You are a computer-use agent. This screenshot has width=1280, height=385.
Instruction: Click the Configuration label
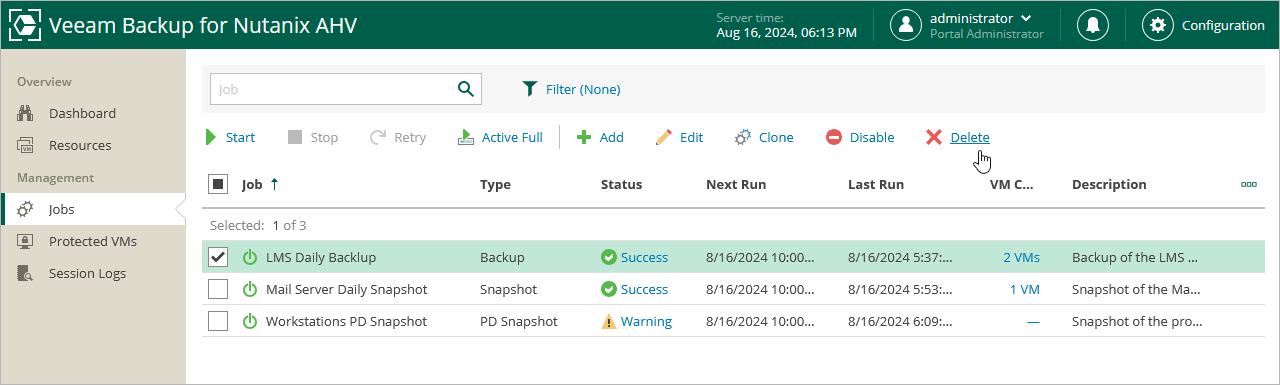tap(1223, 25)
